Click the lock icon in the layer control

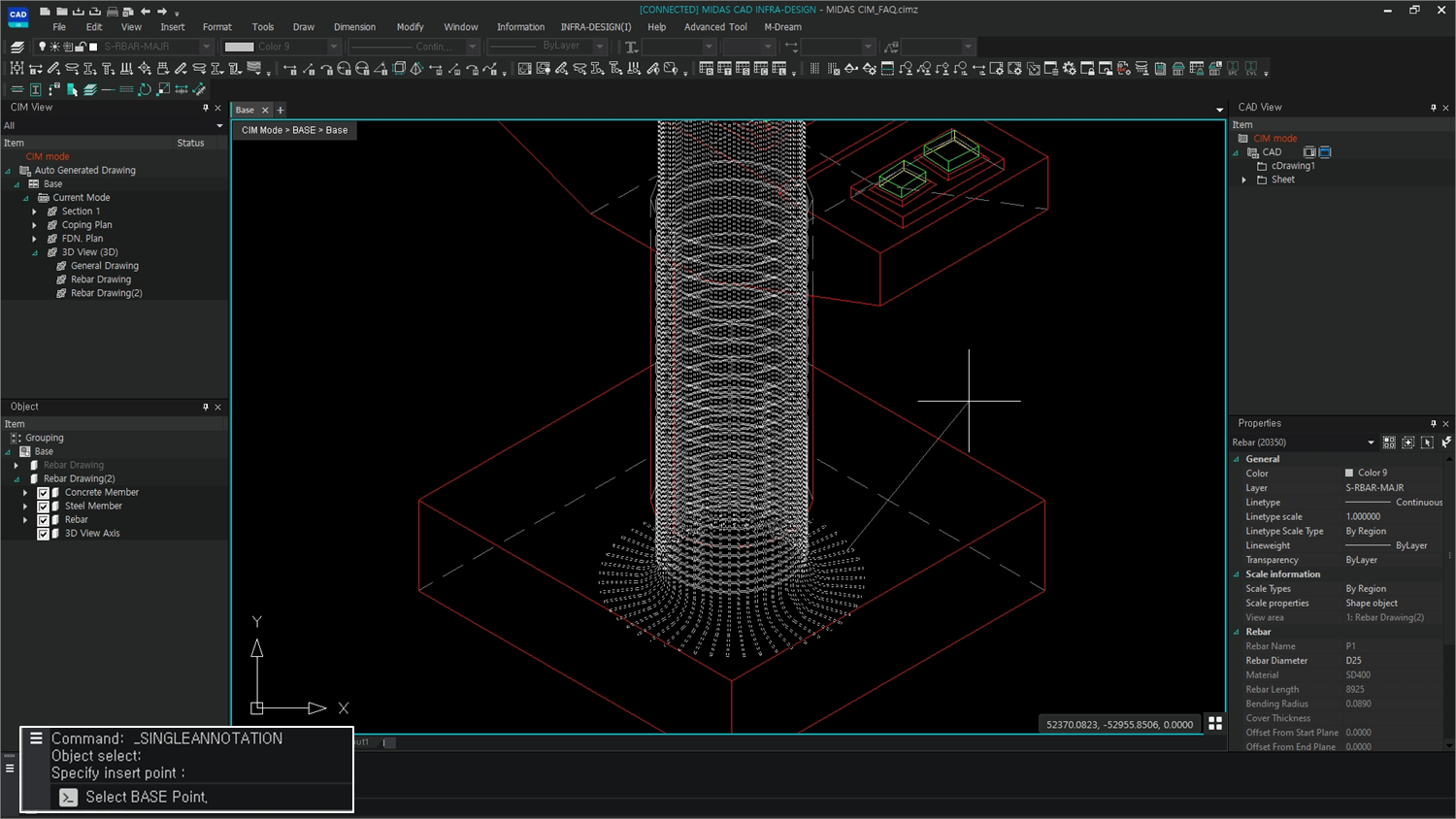(x=81, y=47)
